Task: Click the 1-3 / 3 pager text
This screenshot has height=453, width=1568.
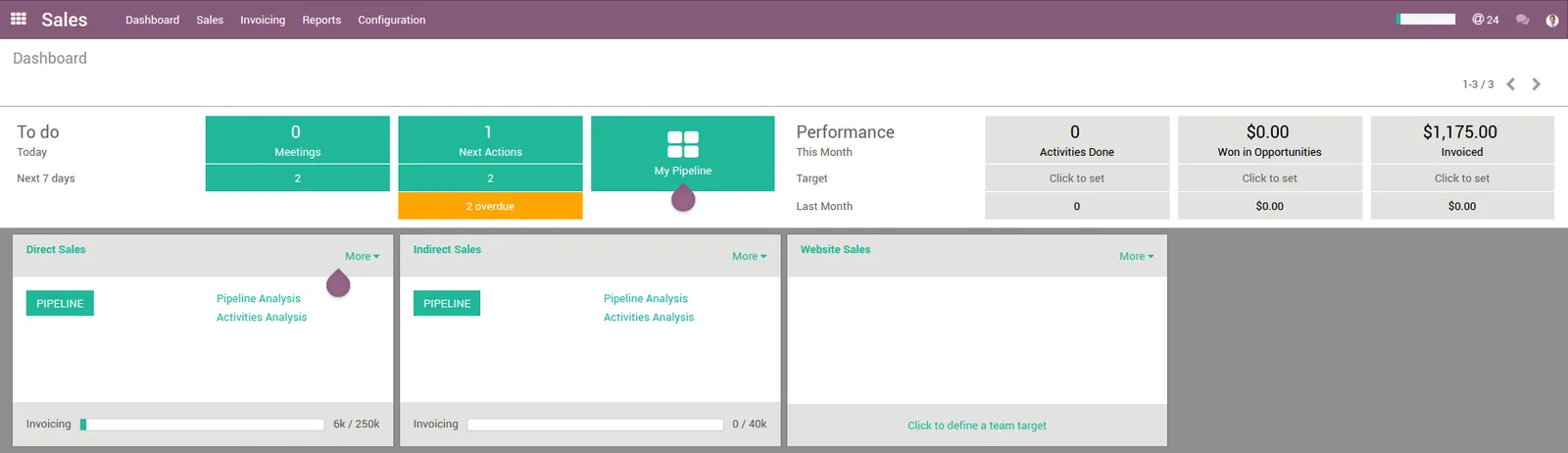Action: pyautogui.click(x=1478, y=84)
